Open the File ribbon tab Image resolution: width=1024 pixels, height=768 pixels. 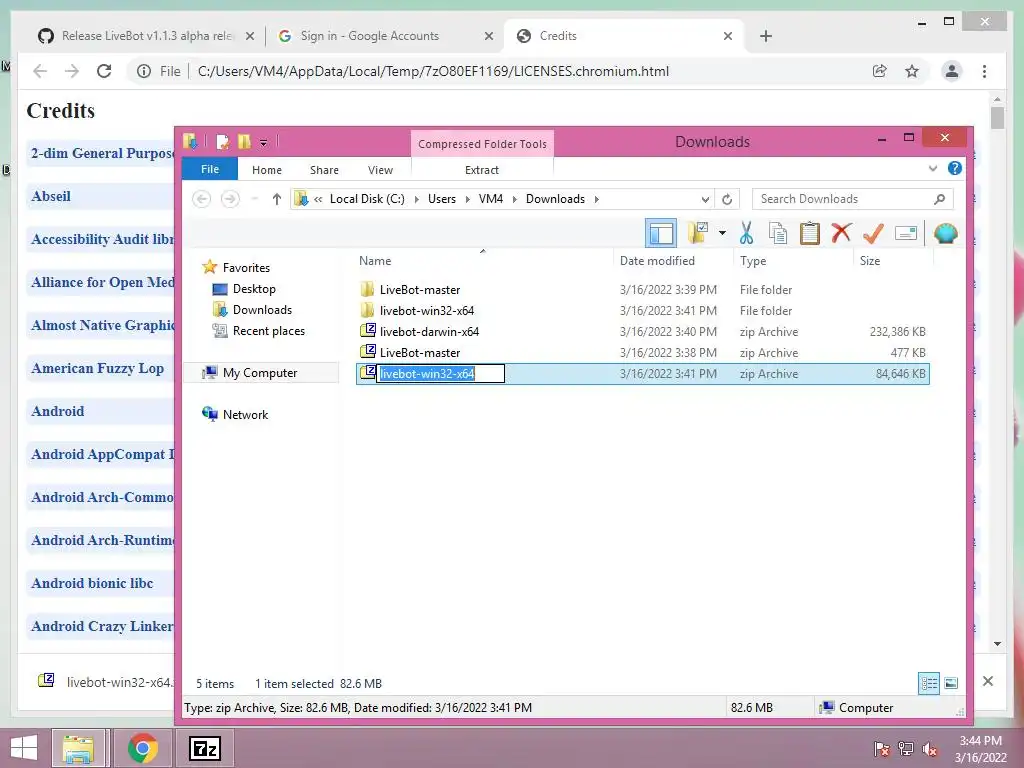click(x=210, y=169)
